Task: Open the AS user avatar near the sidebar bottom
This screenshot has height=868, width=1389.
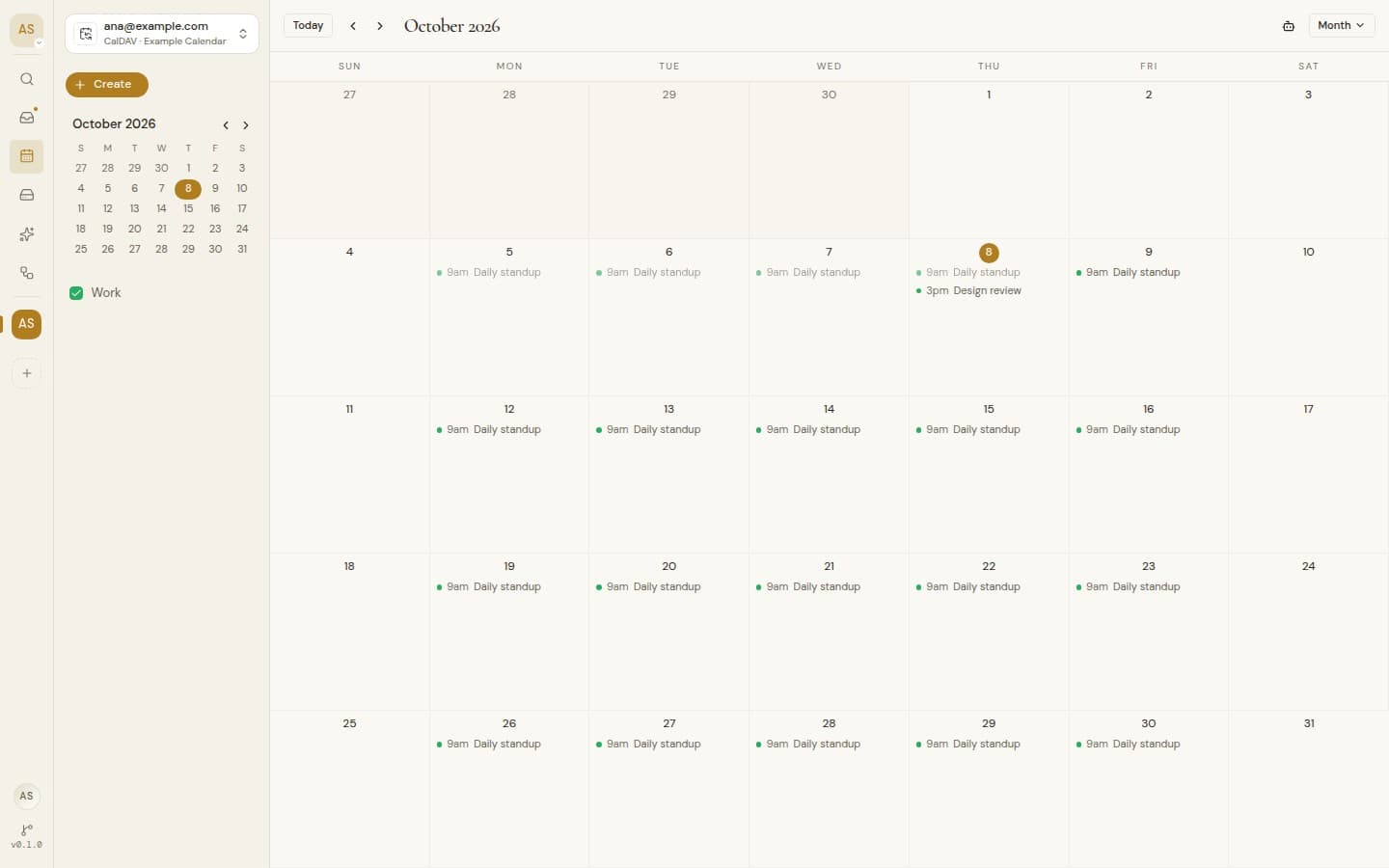Action: pyautogui.click(x=27, y=796)
